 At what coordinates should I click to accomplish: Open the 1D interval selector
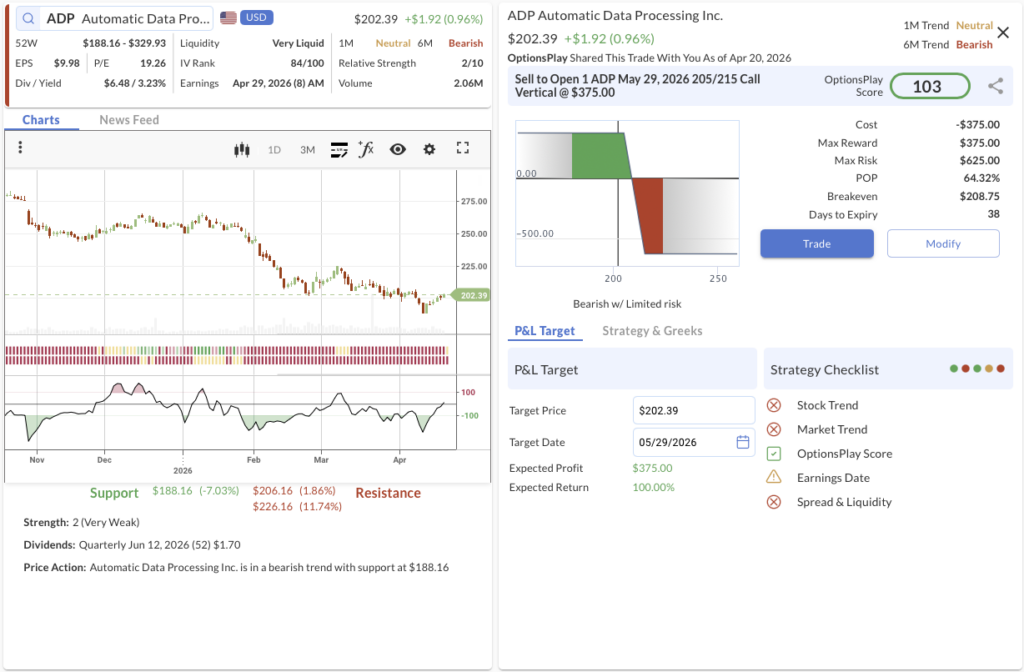[x=274, y=150]
